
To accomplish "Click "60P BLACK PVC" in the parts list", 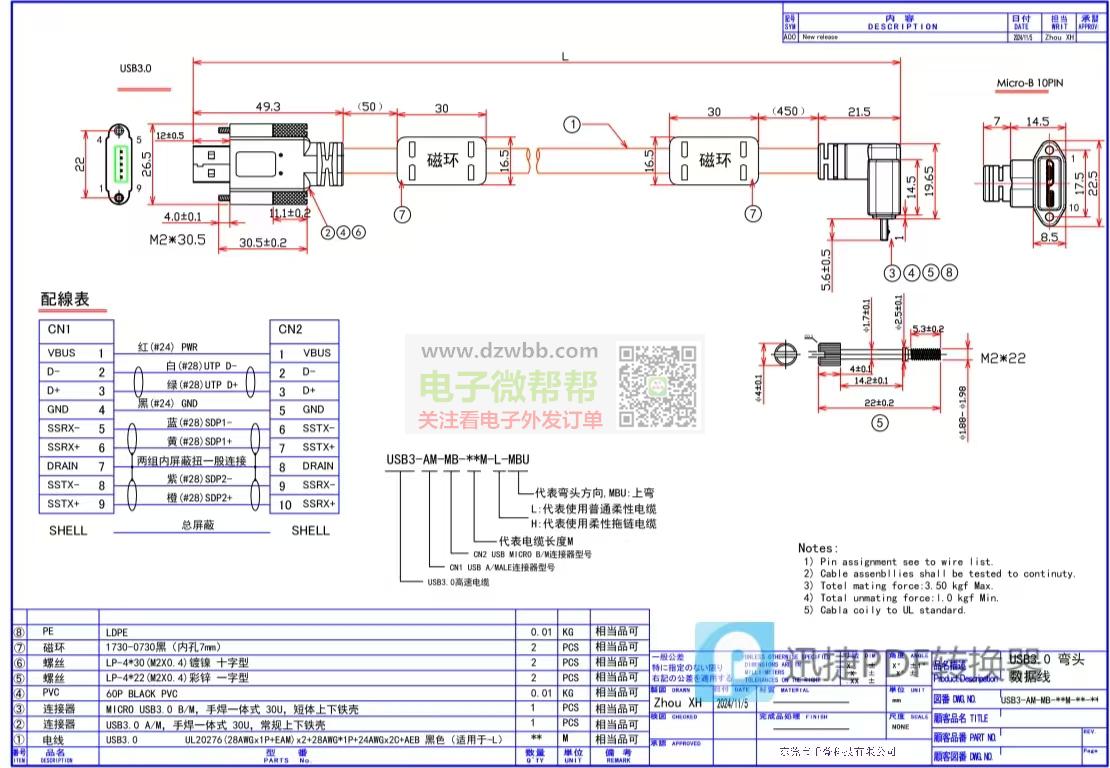I will point(142,694).
